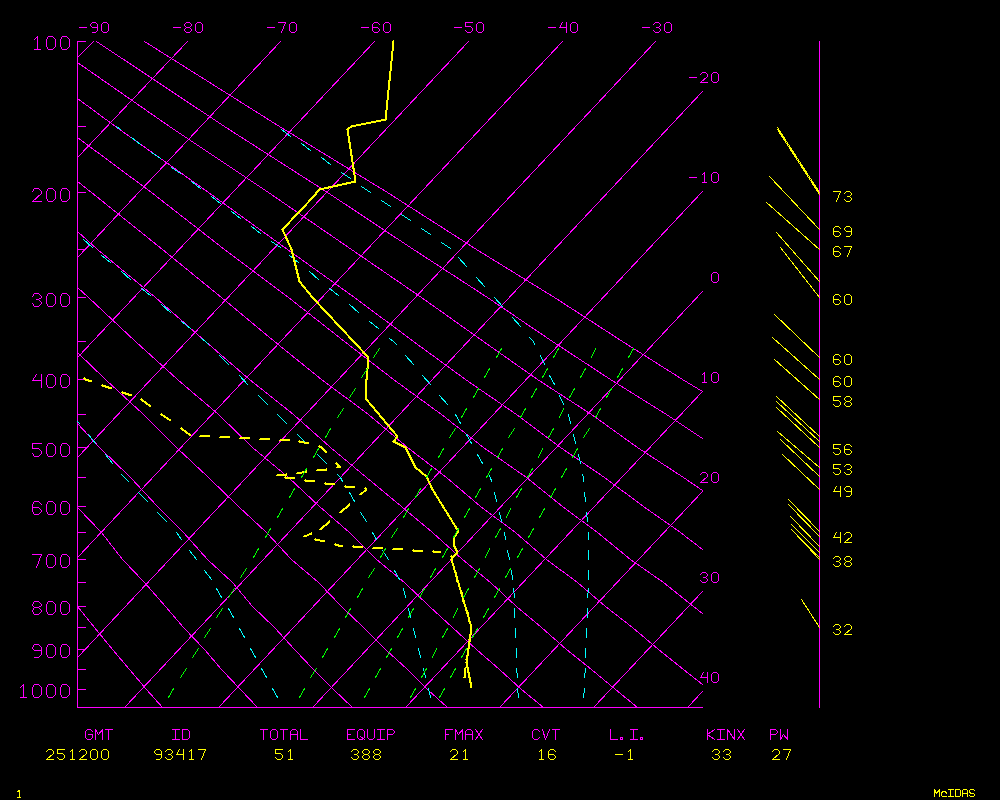Click the 0 isotherm label on right
The image size is (1000, 800).
pos(714,278)
